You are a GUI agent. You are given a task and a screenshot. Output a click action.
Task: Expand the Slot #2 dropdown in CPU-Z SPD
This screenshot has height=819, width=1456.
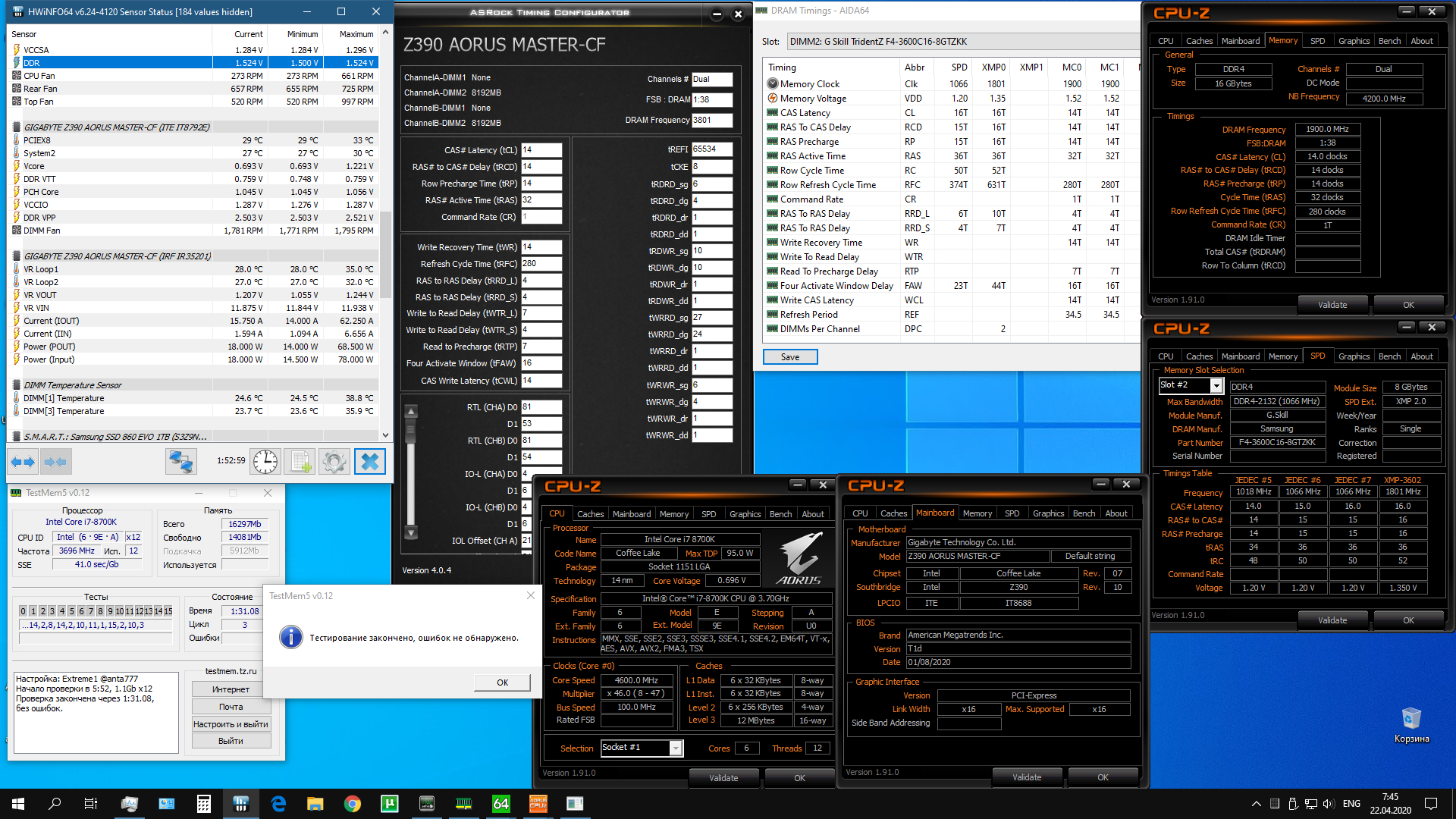1216,386
